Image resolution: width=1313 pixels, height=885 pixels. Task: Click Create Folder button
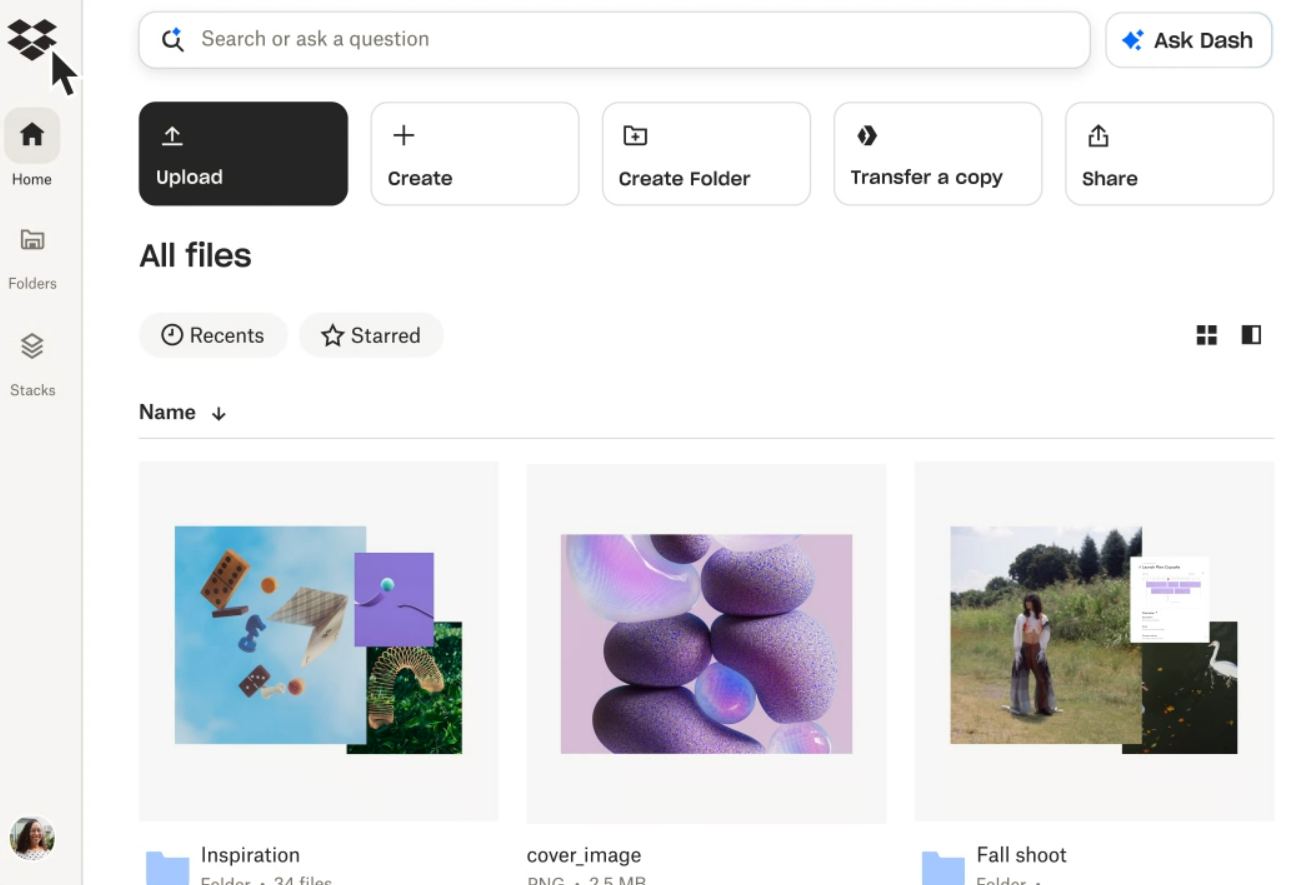[x=706, y=154]
